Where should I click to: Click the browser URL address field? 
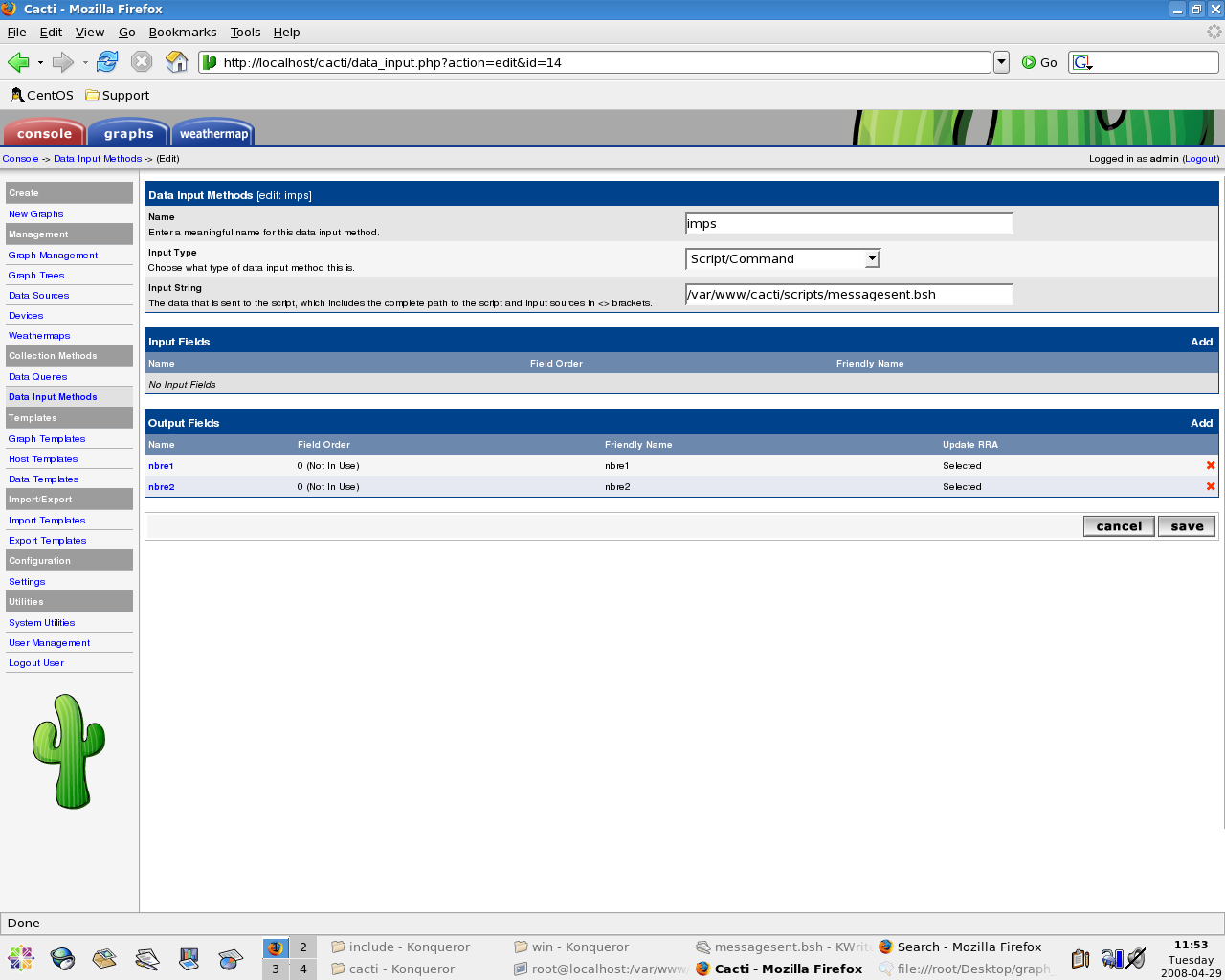pos(594,62)
